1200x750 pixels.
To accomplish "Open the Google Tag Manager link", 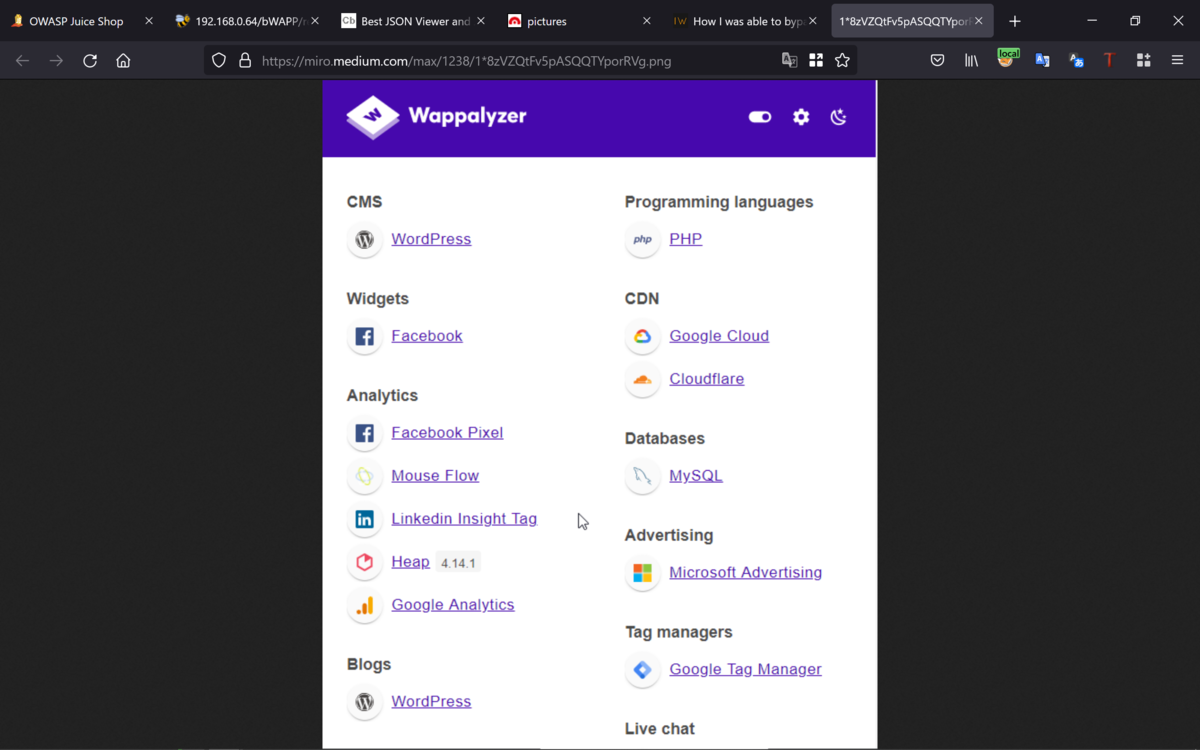I will coord(746,670).
